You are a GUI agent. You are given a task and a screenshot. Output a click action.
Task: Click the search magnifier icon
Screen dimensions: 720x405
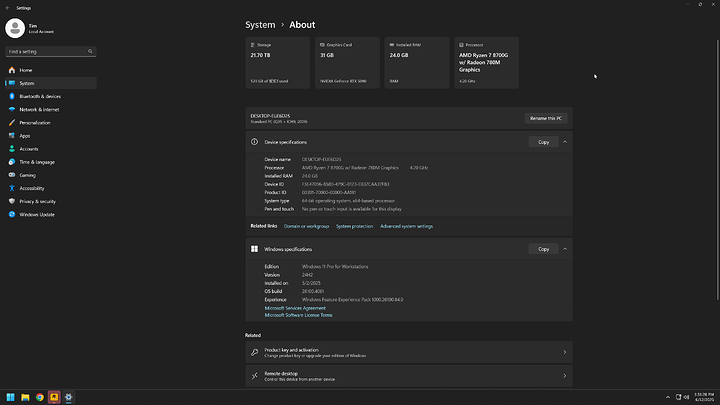coord(90,51)
